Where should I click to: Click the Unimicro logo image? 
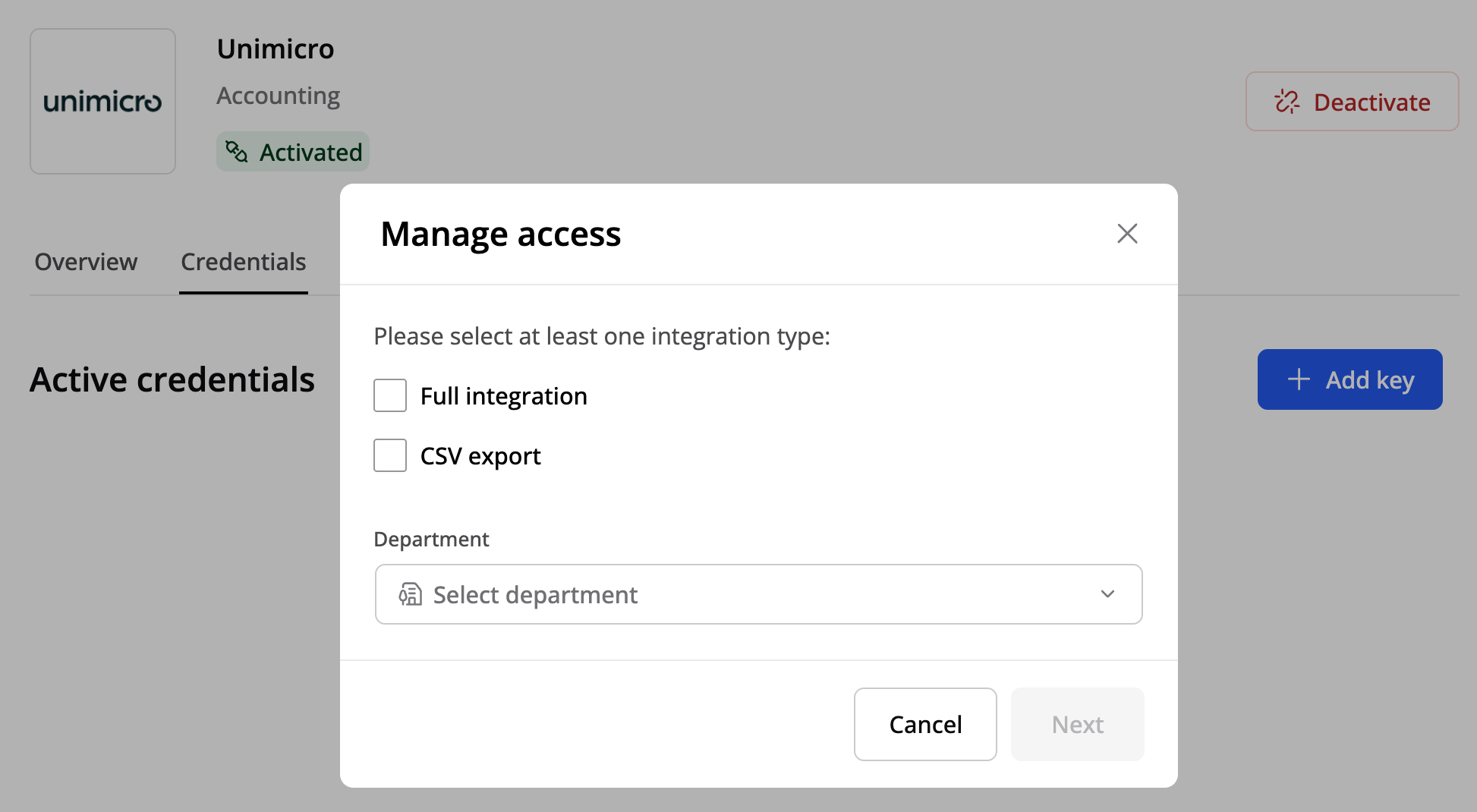pos(102,102)
